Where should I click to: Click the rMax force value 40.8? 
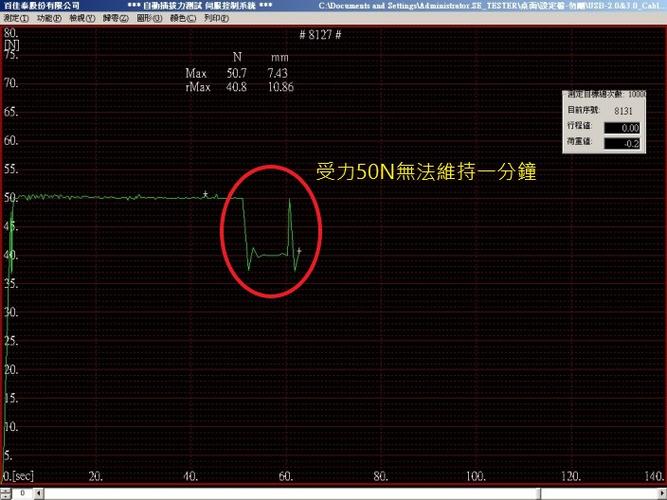237,87
